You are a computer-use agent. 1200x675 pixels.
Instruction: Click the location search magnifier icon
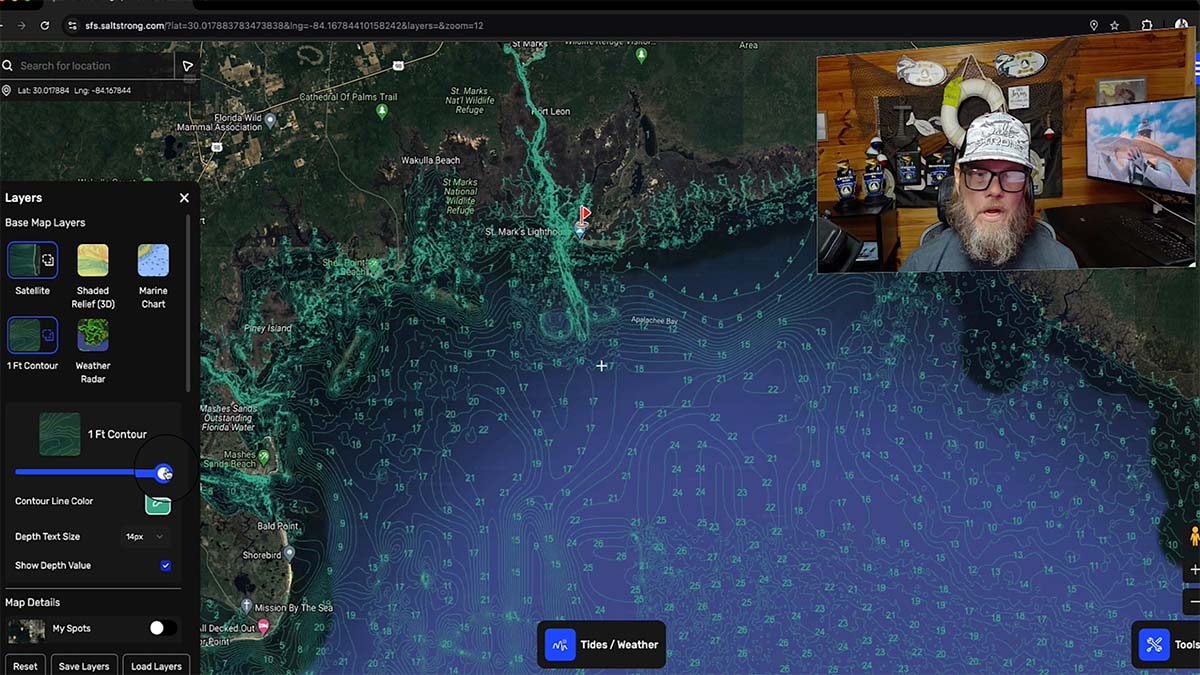coord(9,65)
